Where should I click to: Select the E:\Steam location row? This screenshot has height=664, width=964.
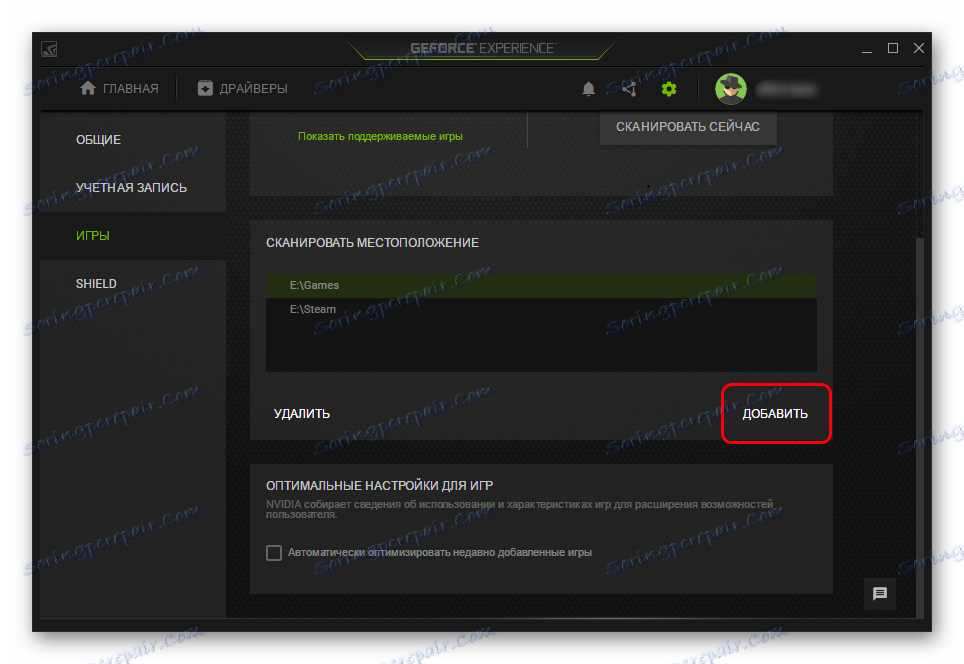click(541, 309)
